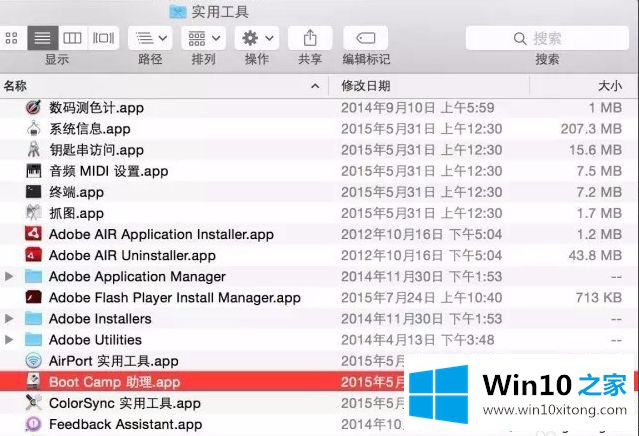Click Adobe AIR Uninstaller.app name
The image size is (639, 436).
tap(132, 255)
